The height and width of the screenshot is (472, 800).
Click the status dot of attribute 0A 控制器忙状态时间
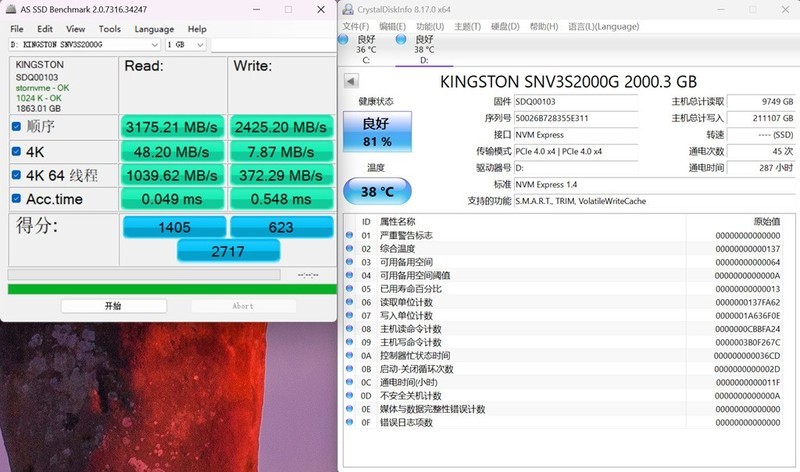[x=349, y=355]
